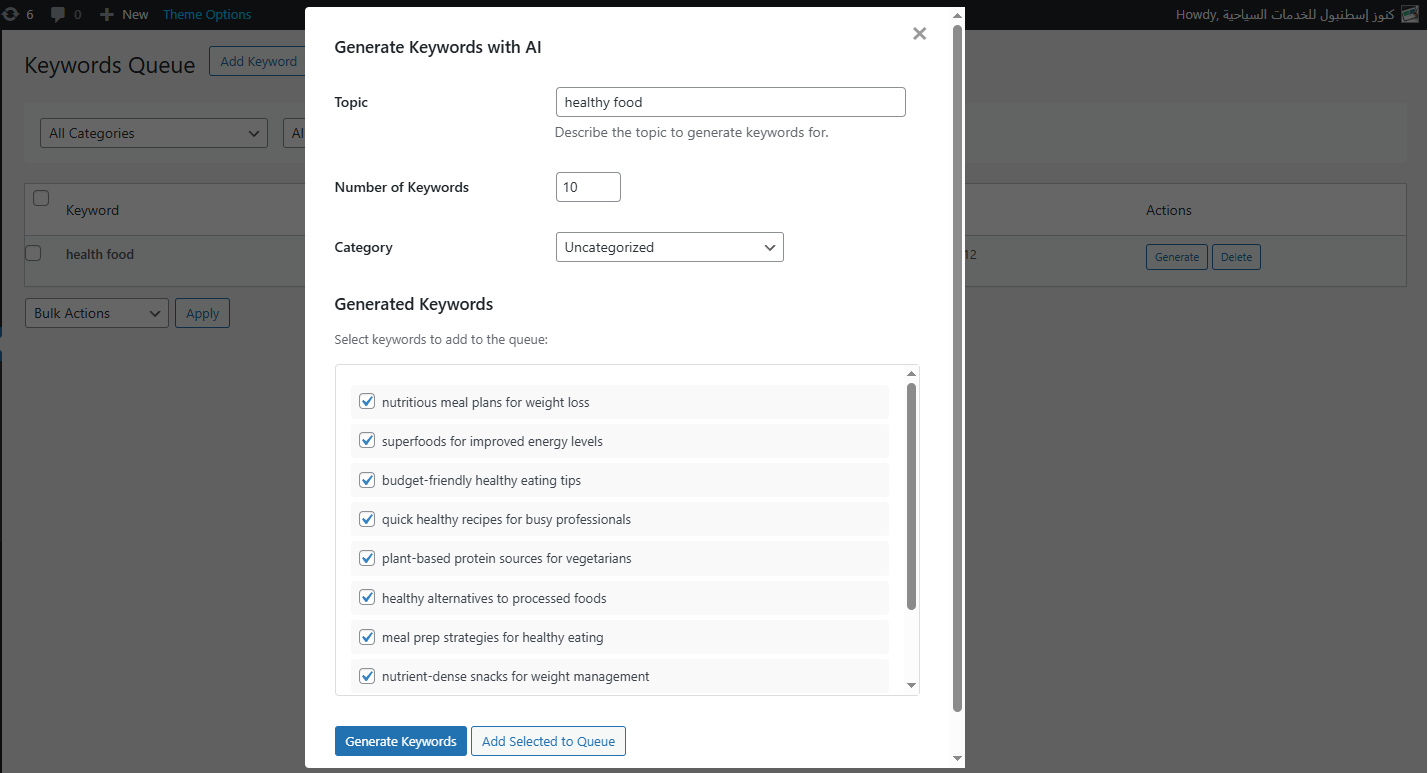Viewport: 1428px width, 773px height.
Task: Click Generate on the health food row
Action: (x=1176, y=256)
